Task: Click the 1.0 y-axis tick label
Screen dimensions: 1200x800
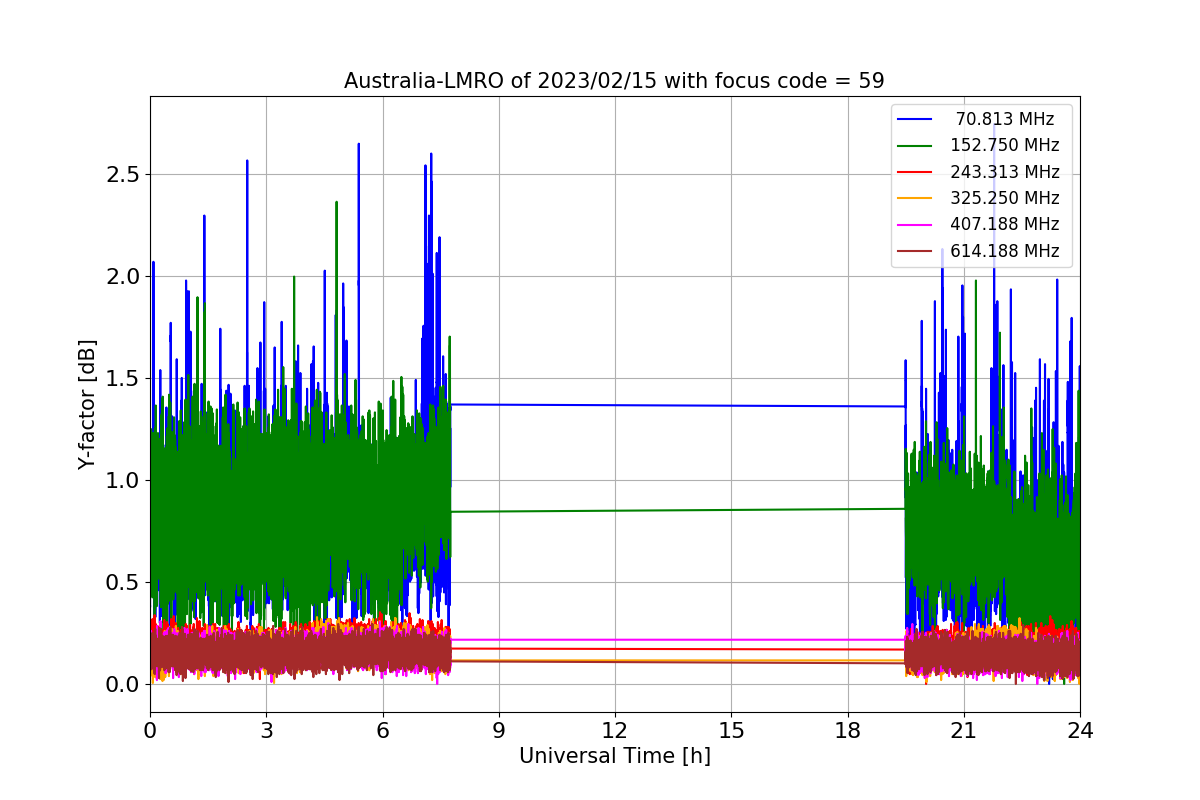Action: pos(123,480)
